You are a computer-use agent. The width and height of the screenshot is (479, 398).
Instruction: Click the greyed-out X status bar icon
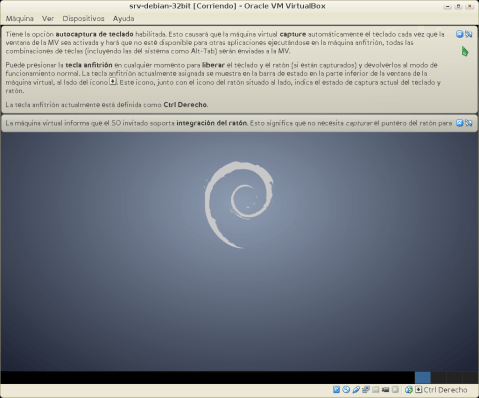(395, 390)
